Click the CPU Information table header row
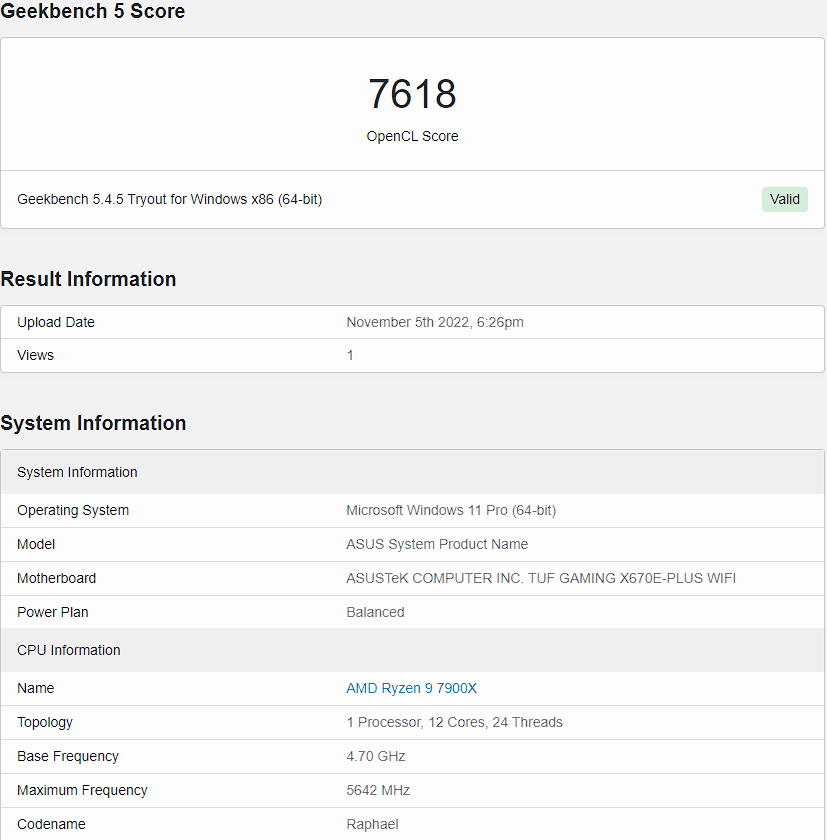Screen dimensions: 827x840 (x=412, y=650)
